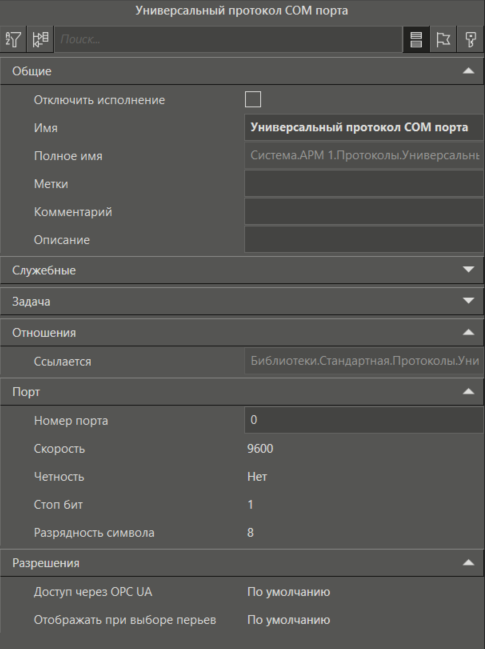Expand the Служебные section
The width and height of the screenshot is (485, 649).
tap(468, 270)
